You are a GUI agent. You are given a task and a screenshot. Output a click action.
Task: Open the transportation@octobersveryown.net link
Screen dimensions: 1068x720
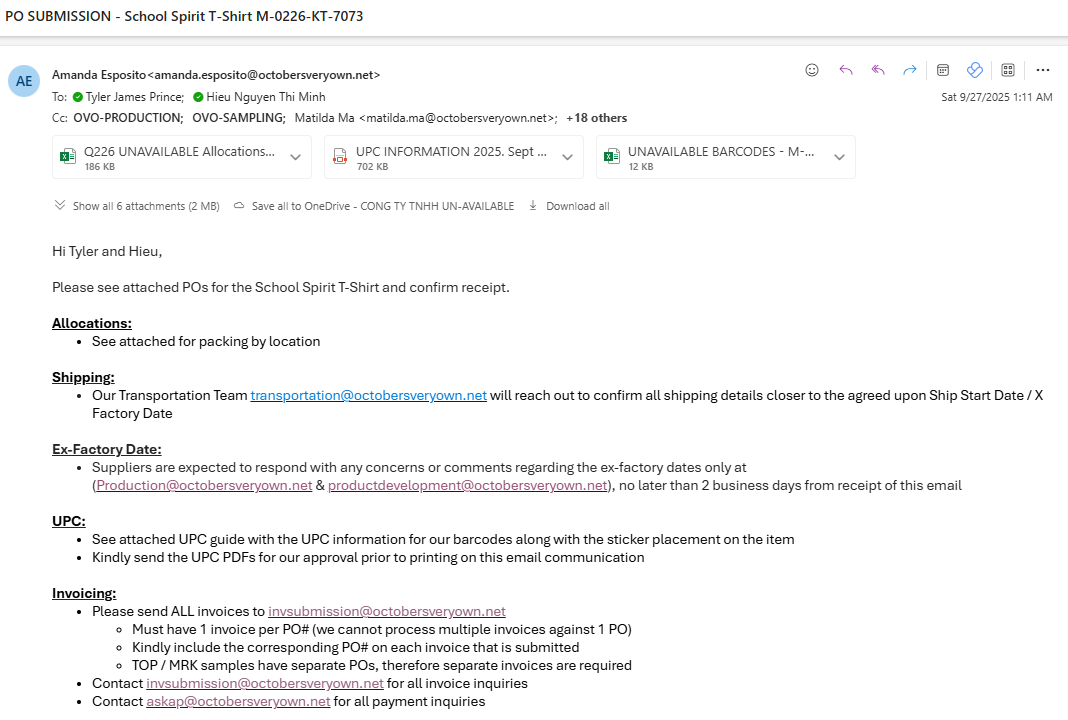point(368,395)
